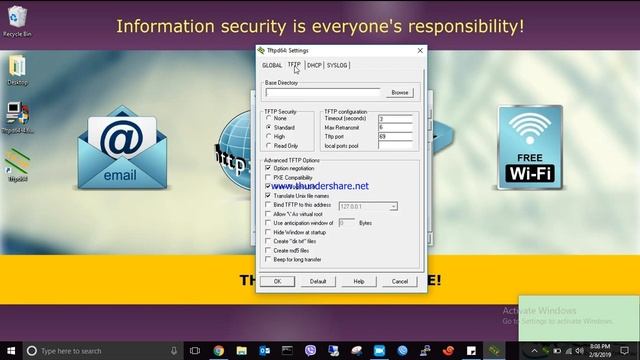Screen dimensions: 640x360
Task: Enable Beep for long transfer
Action: click(x=268, y=260)
